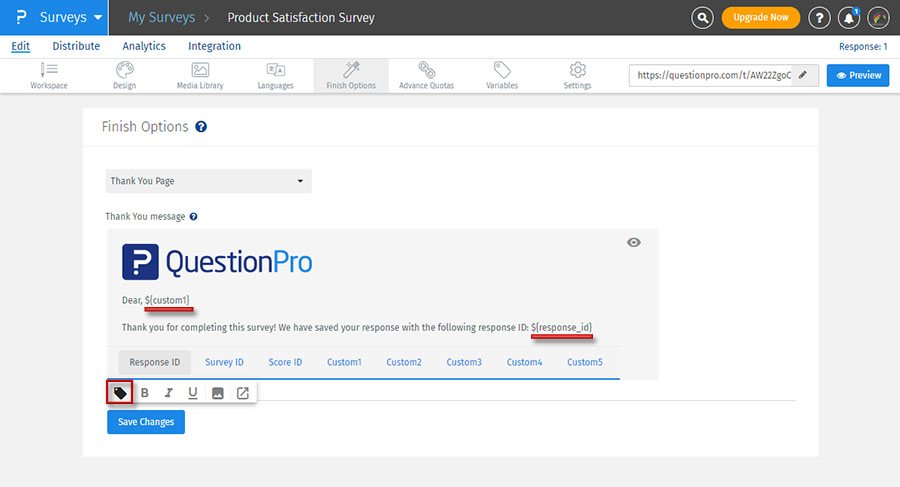The height and width of the screenshot is (487, 900).
Task: Open the search magnifier icon
Action: point(704,18)
